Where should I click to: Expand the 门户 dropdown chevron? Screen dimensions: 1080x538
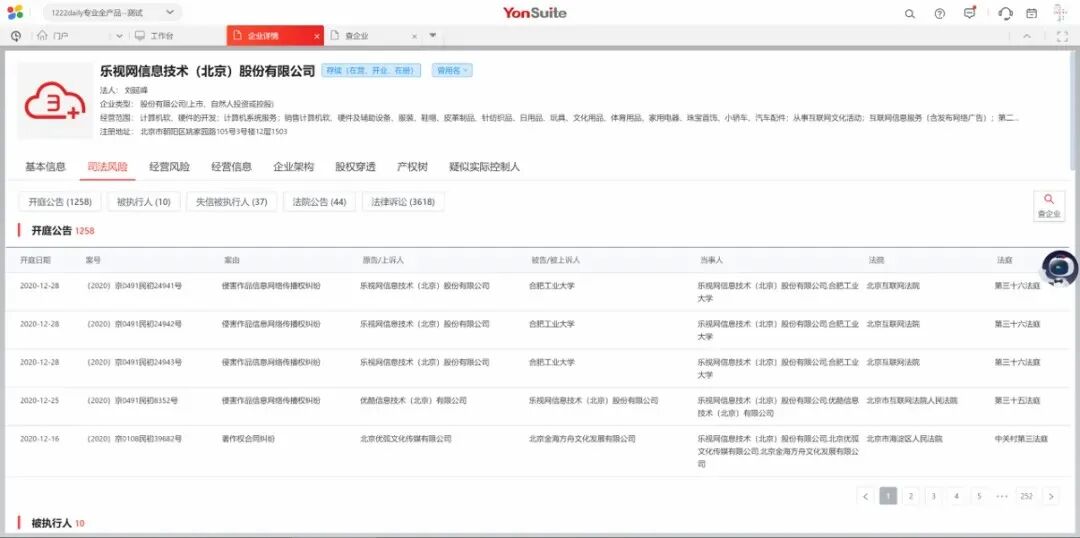coord(119,36)
